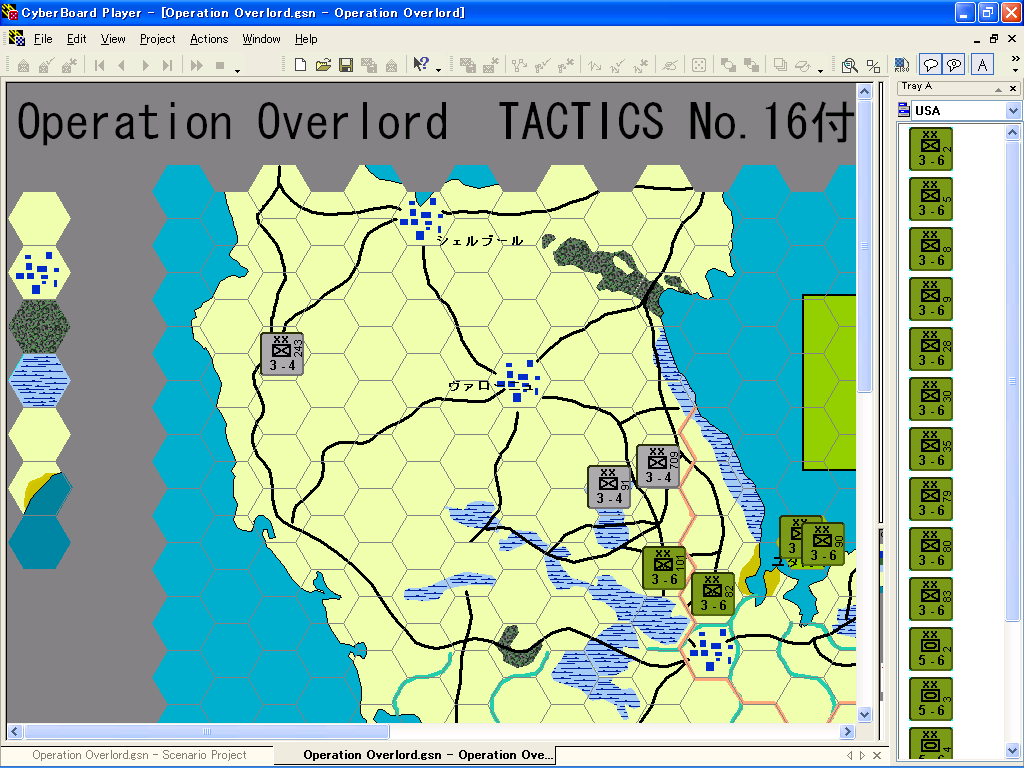1024x768 pixels.
Task: Select the green 3-6 unit 90 on map
Action: point(824,544)
